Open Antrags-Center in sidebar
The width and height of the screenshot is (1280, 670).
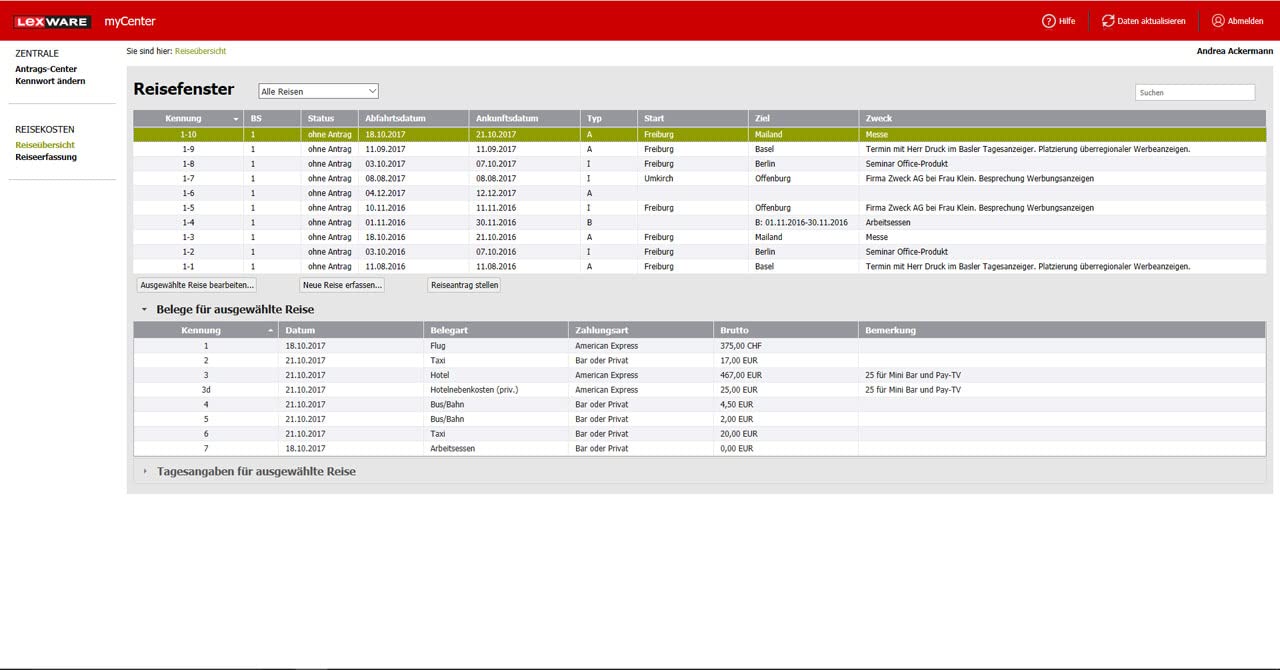click(46, 69)
